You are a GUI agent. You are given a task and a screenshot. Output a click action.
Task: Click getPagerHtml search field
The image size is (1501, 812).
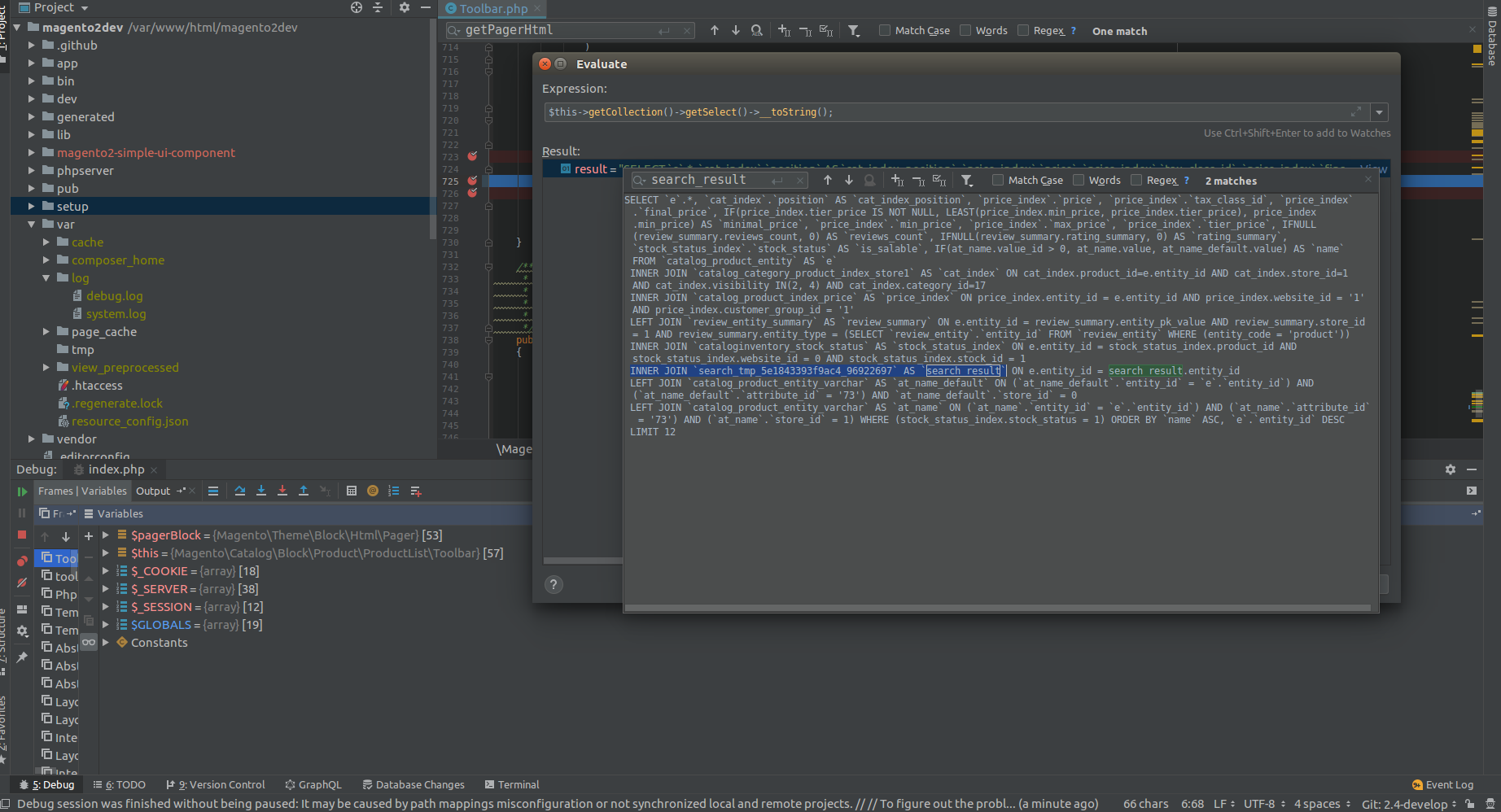click(x=570, y=30)
